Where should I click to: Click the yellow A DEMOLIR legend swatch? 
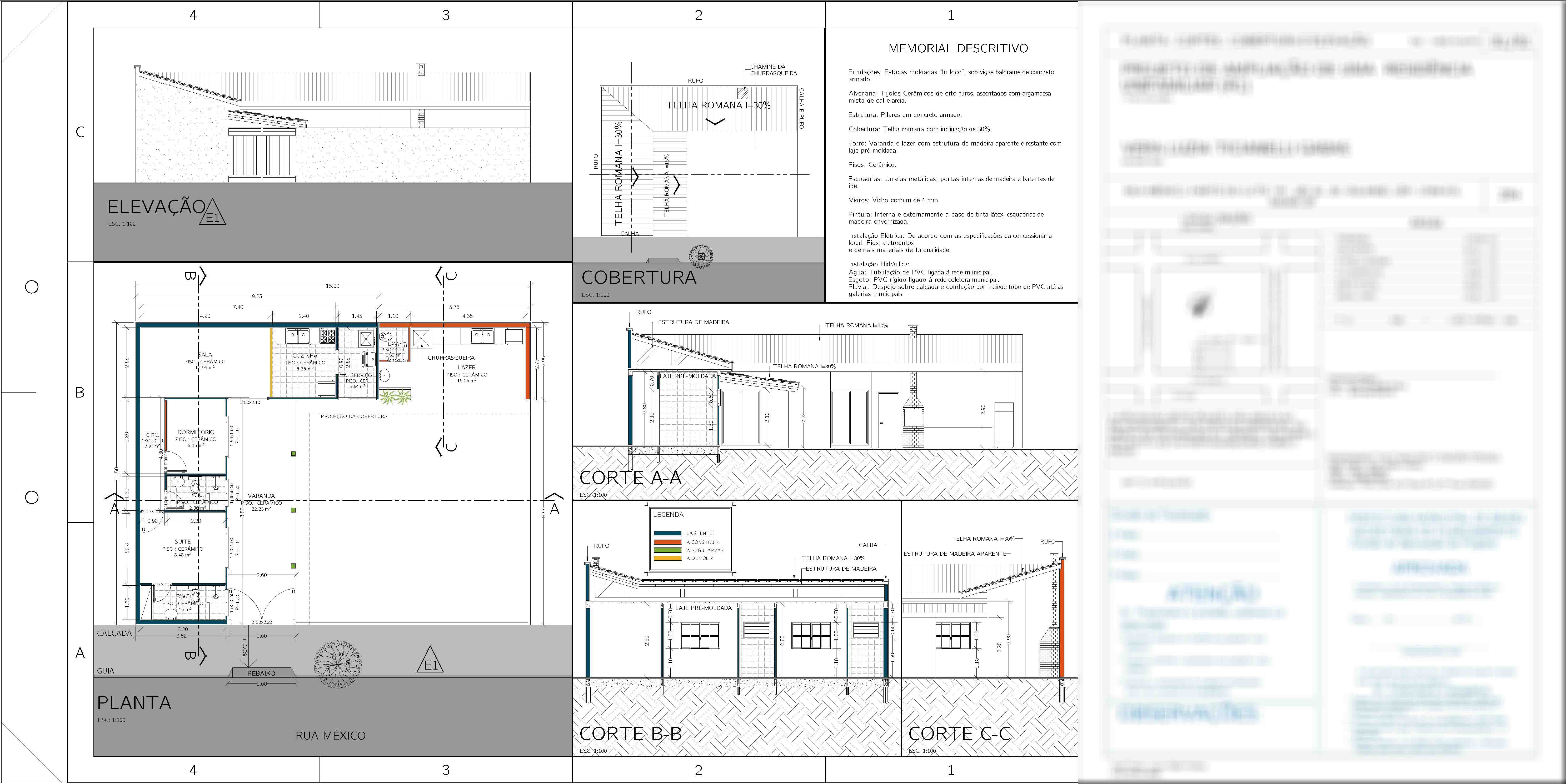tap(667, 558)
